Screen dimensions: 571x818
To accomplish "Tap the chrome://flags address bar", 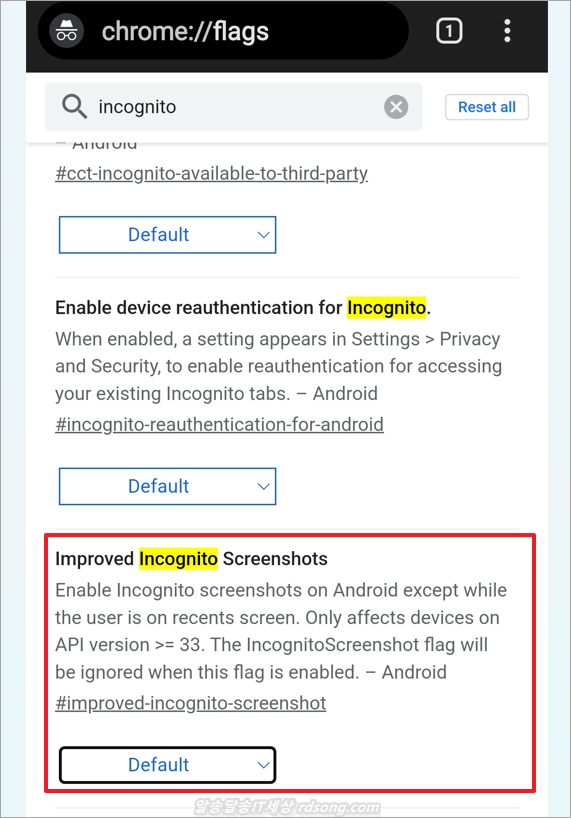I will pyautogui.click(x=223, y=31).
